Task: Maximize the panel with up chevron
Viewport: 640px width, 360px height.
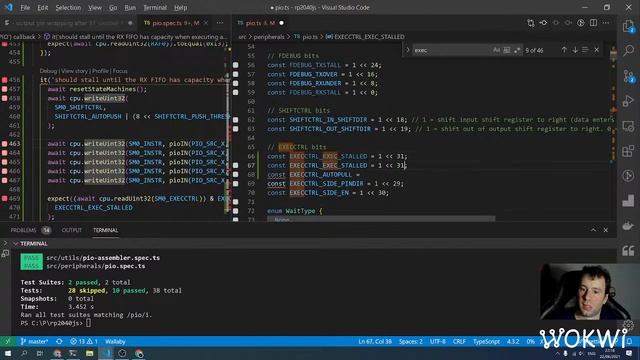Action: click(593, 230)
